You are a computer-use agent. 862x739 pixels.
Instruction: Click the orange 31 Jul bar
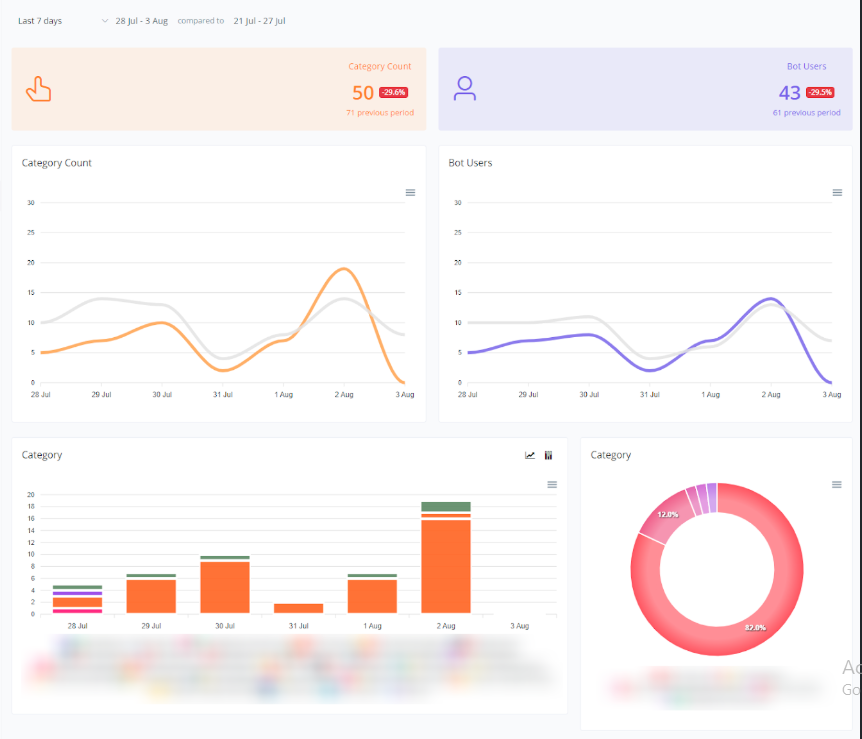pyautogui.click(x=298, y=608)
